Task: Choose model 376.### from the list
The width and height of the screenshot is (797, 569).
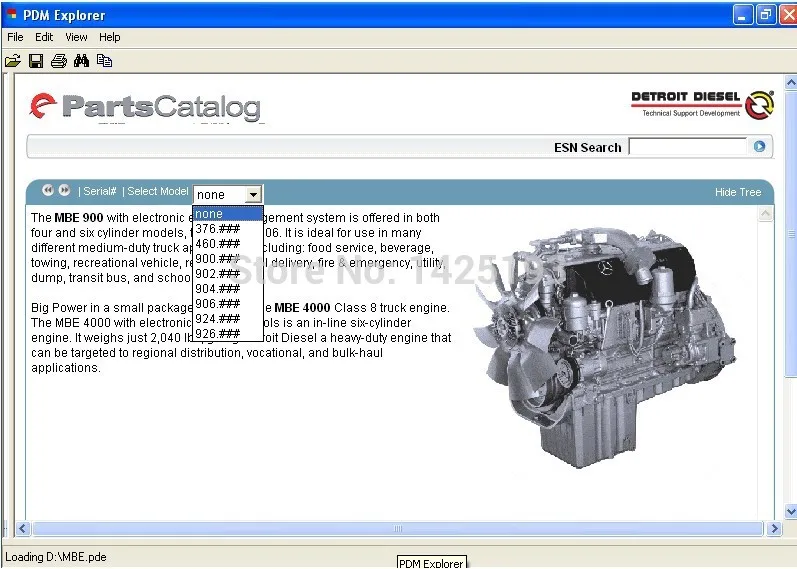Action: 228,229
